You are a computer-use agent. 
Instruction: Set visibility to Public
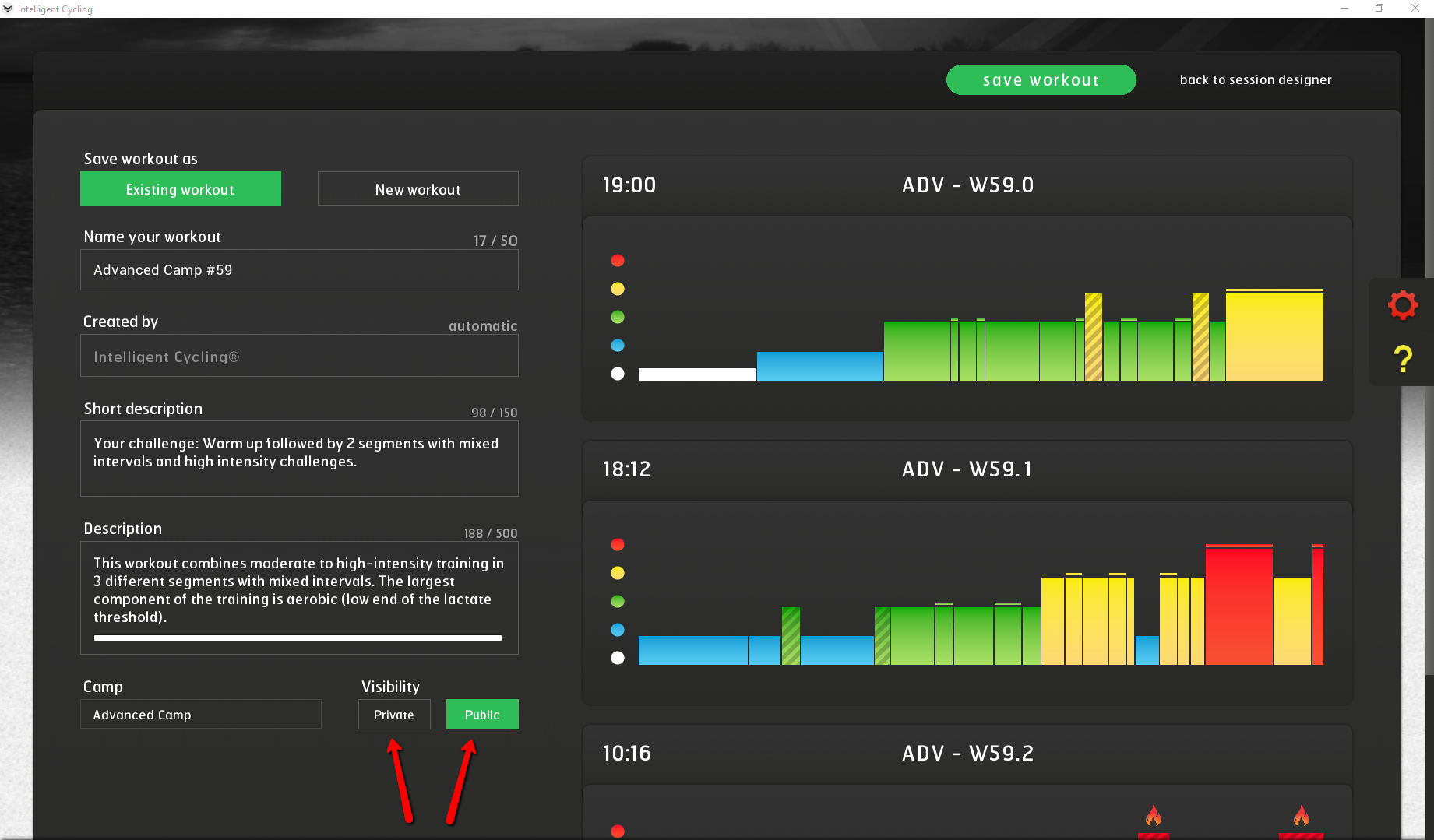[x=482, y=715]
